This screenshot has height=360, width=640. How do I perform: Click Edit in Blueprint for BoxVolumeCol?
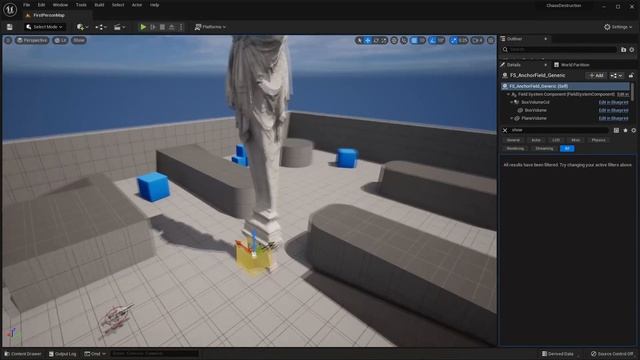click(613, 102)
